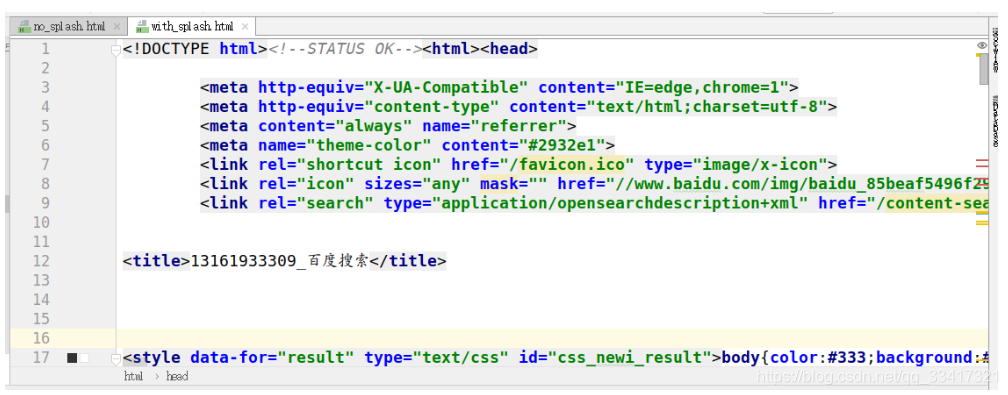Click the yellow warning stripe marker near line 10

982,223
